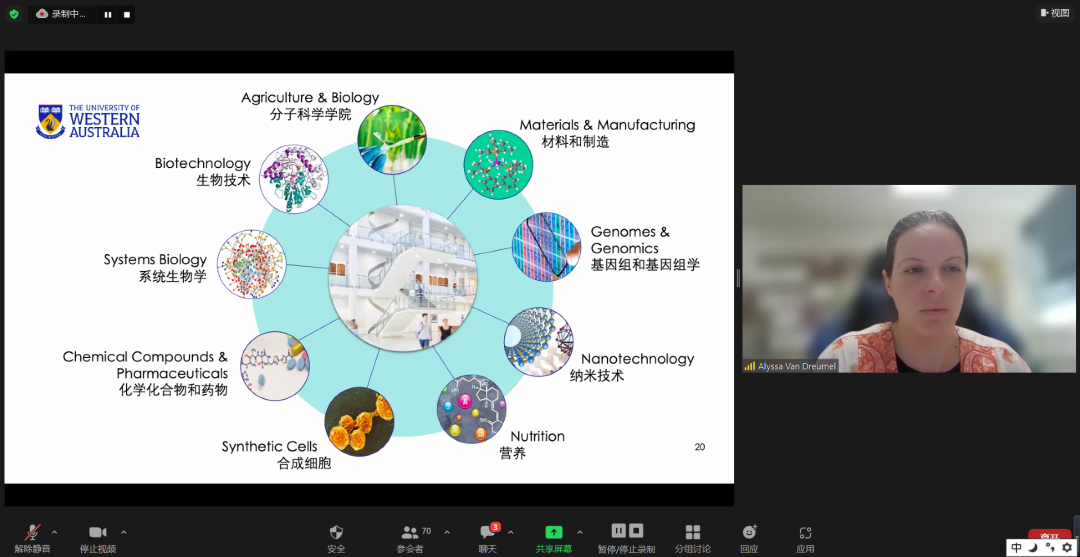Image resolution: width=1080 pixels, height=557 pixels.
Task: Toggle microphone with 解除静音 button
Action: (x=34, y=538)
